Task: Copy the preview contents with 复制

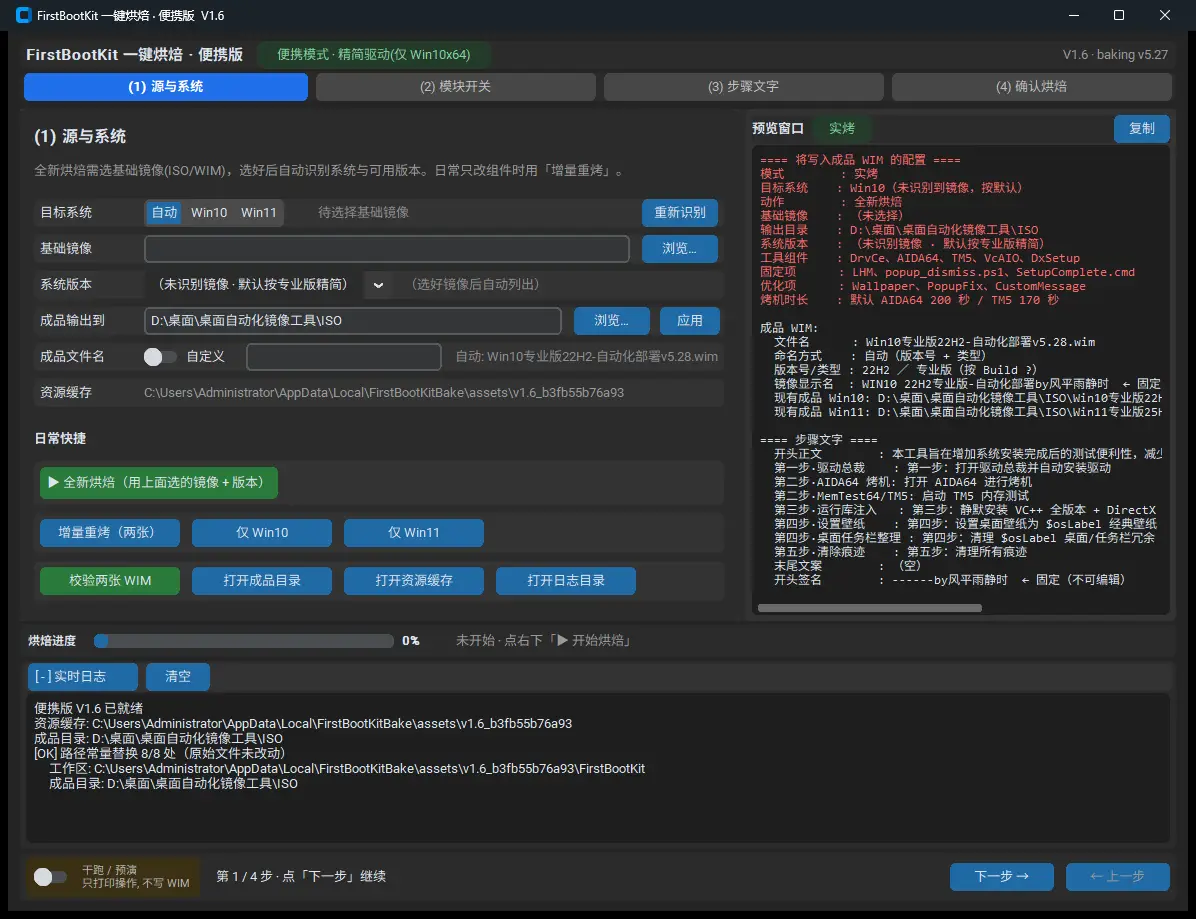Action: click(x=1141, y=129)
